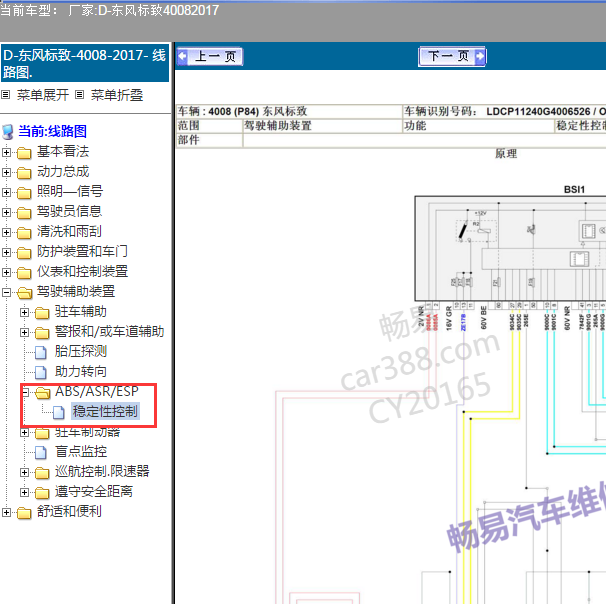Image resolution: width=606 pixels, height=604 pixels.
Task: Select the 巡航控制.限速器 tree item
Action: coord(102,471)
